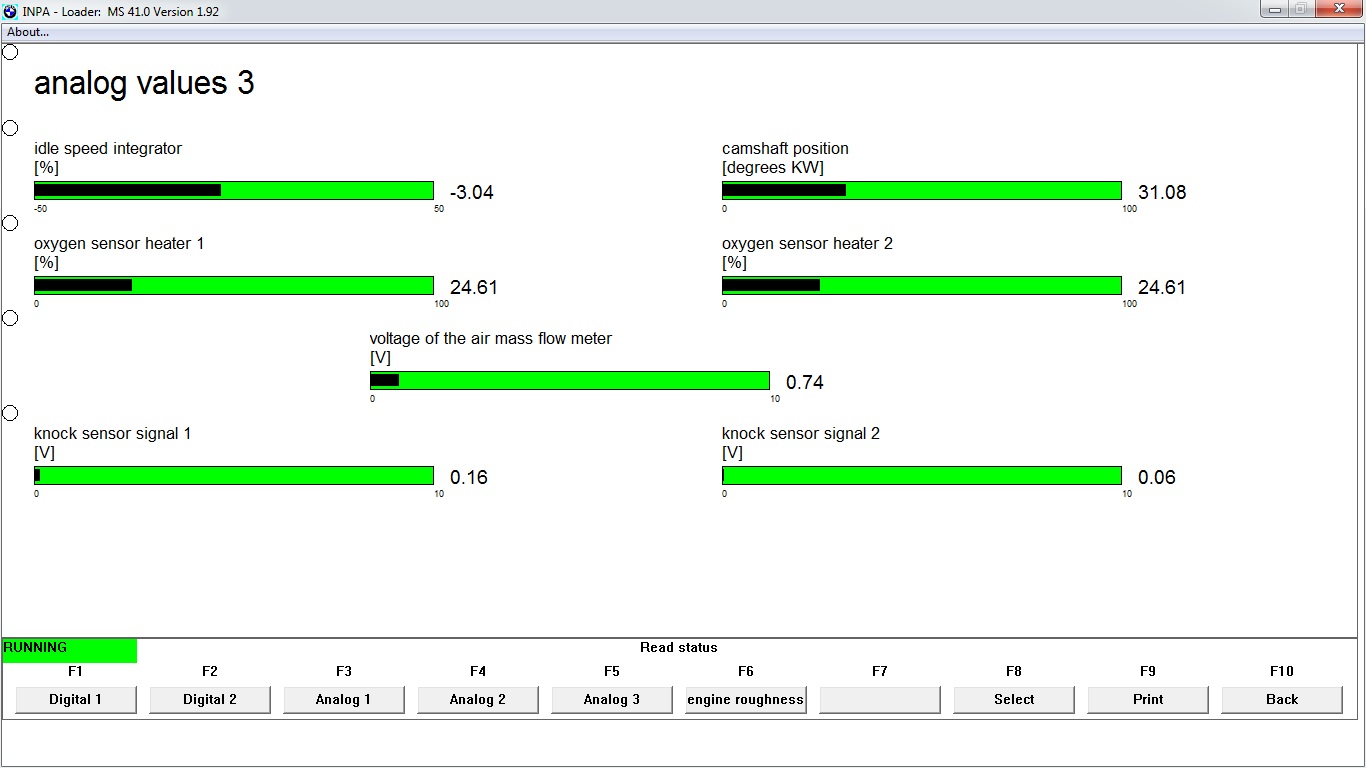The image size is (1366, 768).
Task: Click the idle speed integrator bar
Action: pos(234,191)
